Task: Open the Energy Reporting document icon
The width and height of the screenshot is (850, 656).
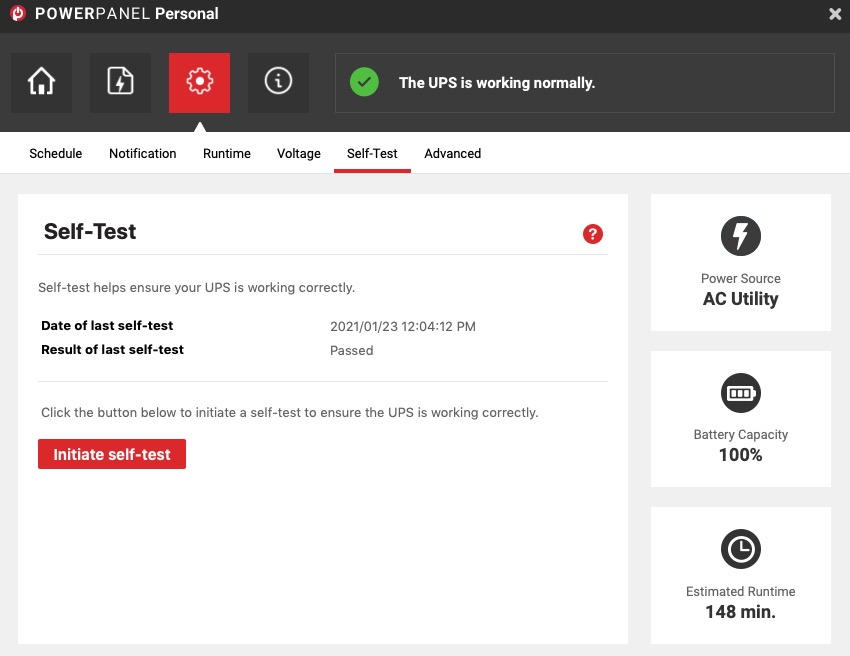Action: click(x=120, y=82)
